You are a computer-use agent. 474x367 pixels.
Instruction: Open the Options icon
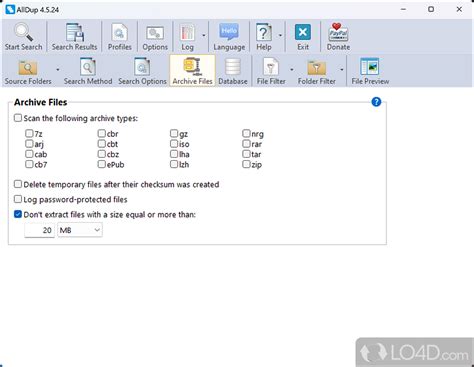click(155, 33)
